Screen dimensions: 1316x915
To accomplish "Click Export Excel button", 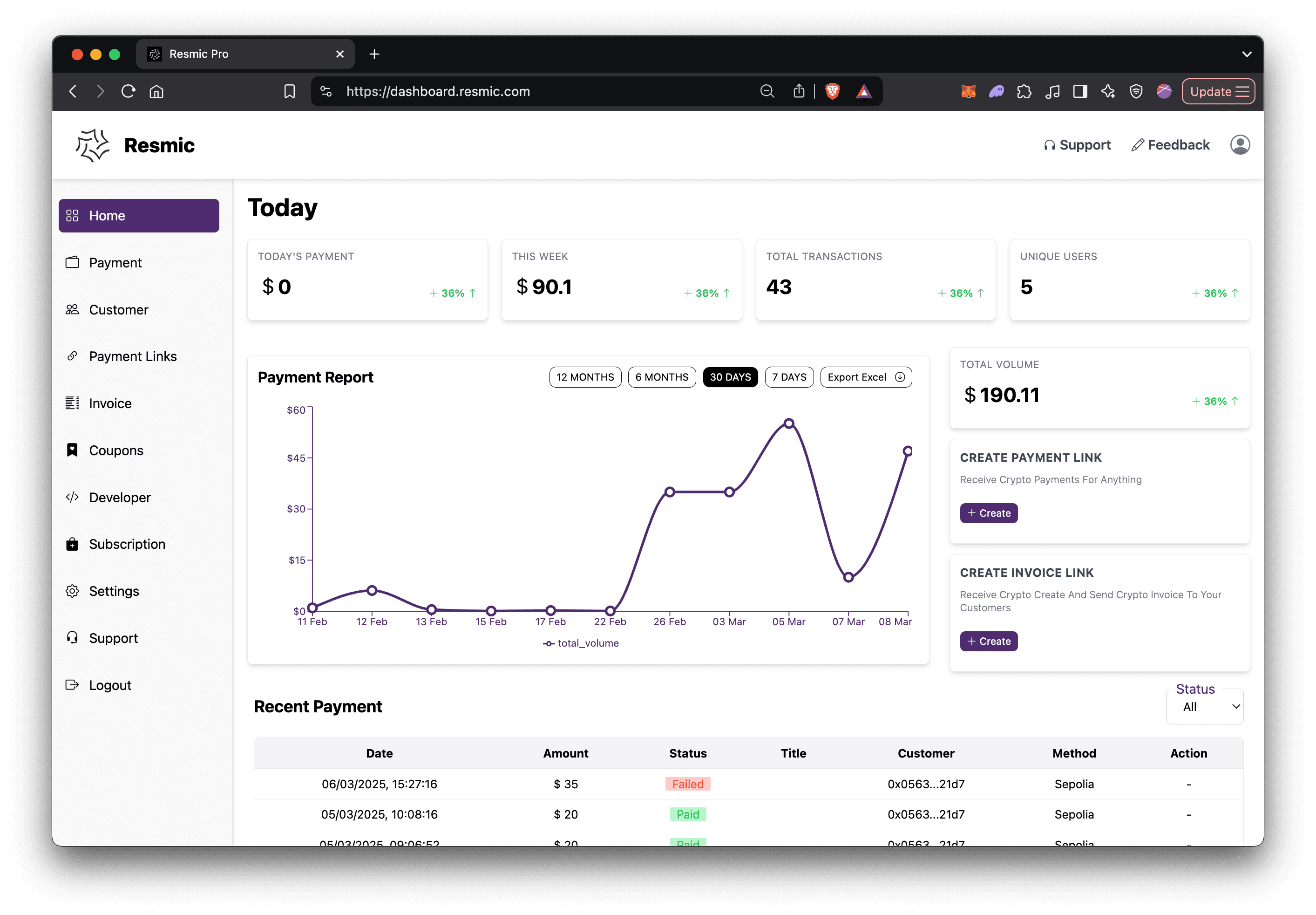I will click(x=866, y=377).
